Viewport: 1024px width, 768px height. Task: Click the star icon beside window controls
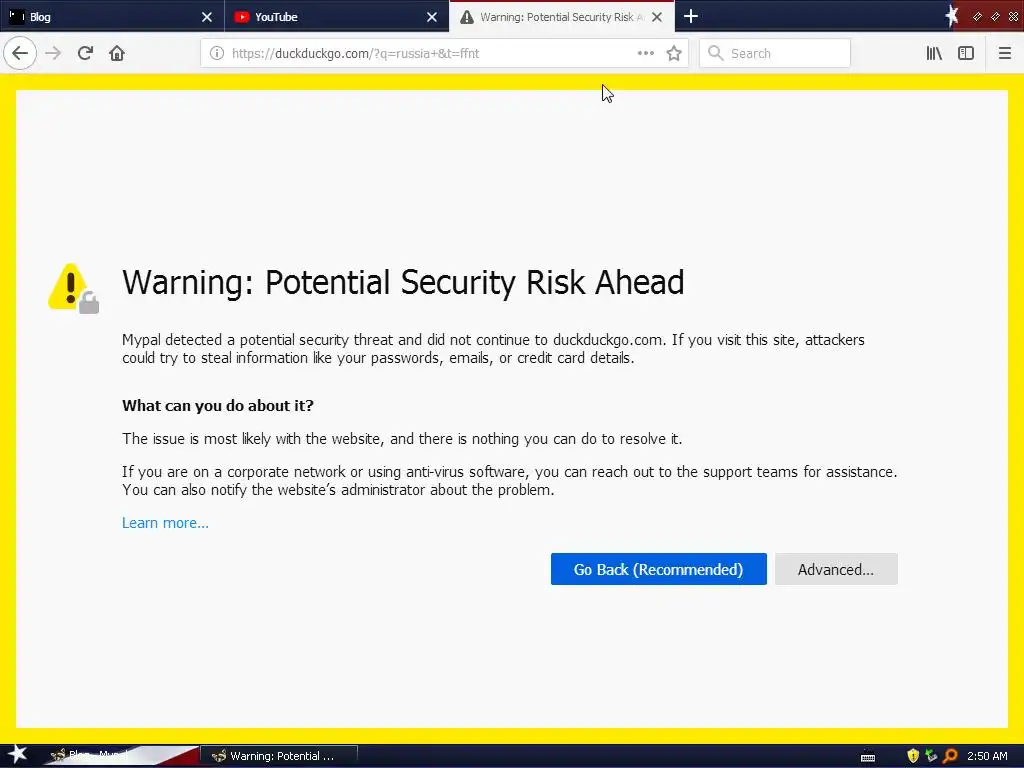tap(952, 16)
